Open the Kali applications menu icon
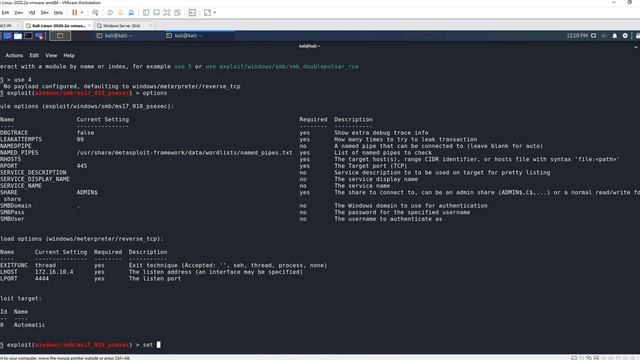640x360 pixels. pyautogui.click(x=7, y=36)
